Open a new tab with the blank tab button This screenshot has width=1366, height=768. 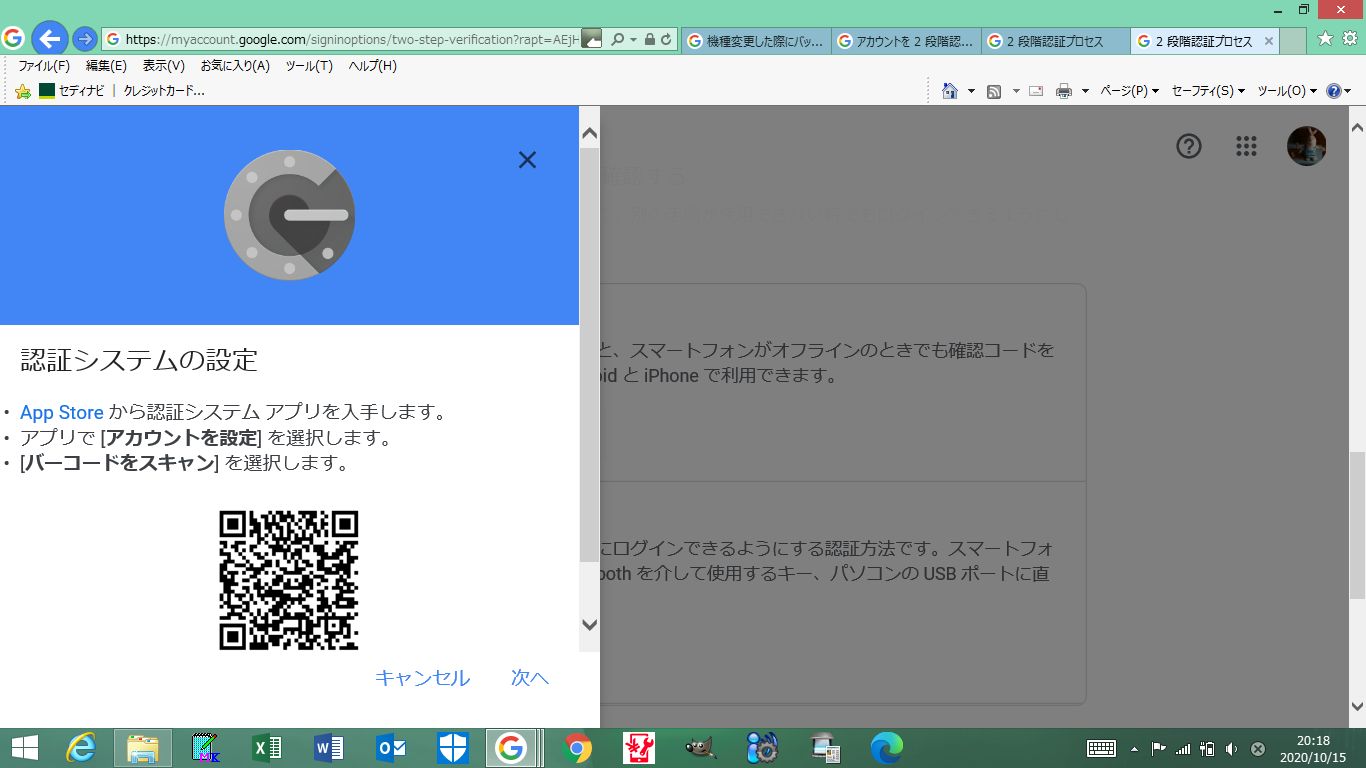(1294, 41)
